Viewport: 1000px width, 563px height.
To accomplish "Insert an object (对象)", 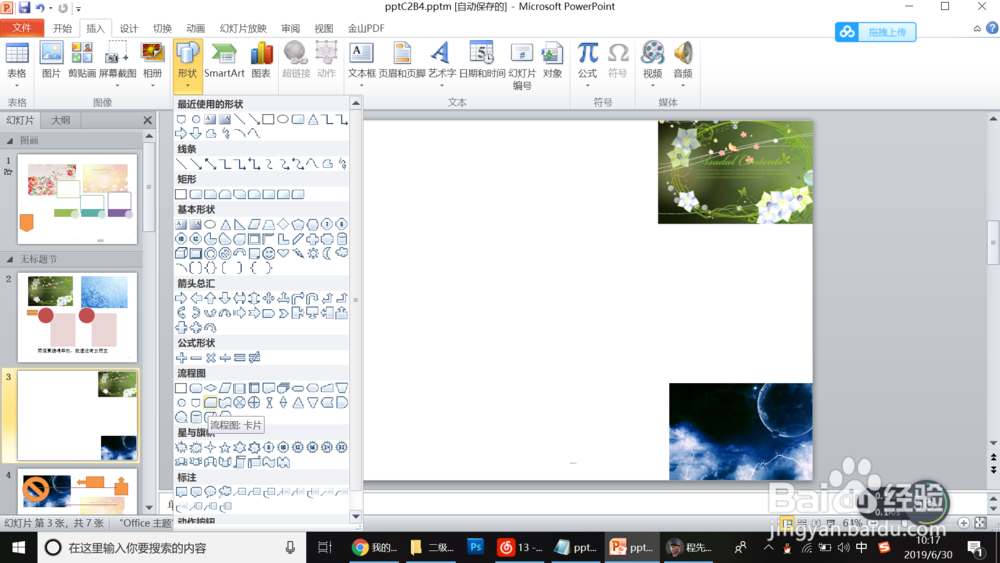I will coord(552,61).
